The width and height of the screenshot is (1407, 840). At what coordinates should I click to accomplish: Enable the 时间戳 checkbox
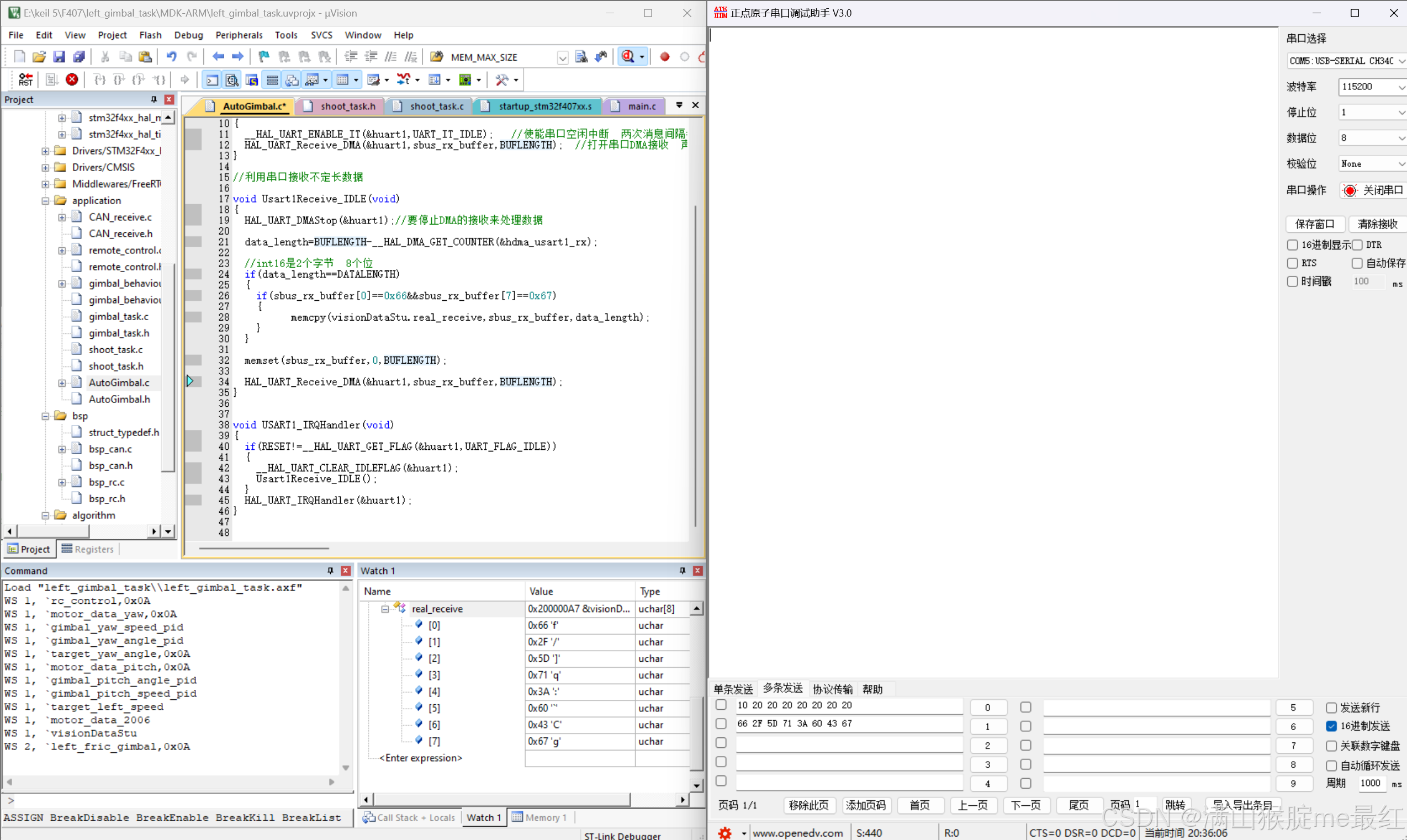tap(1293, 281)
